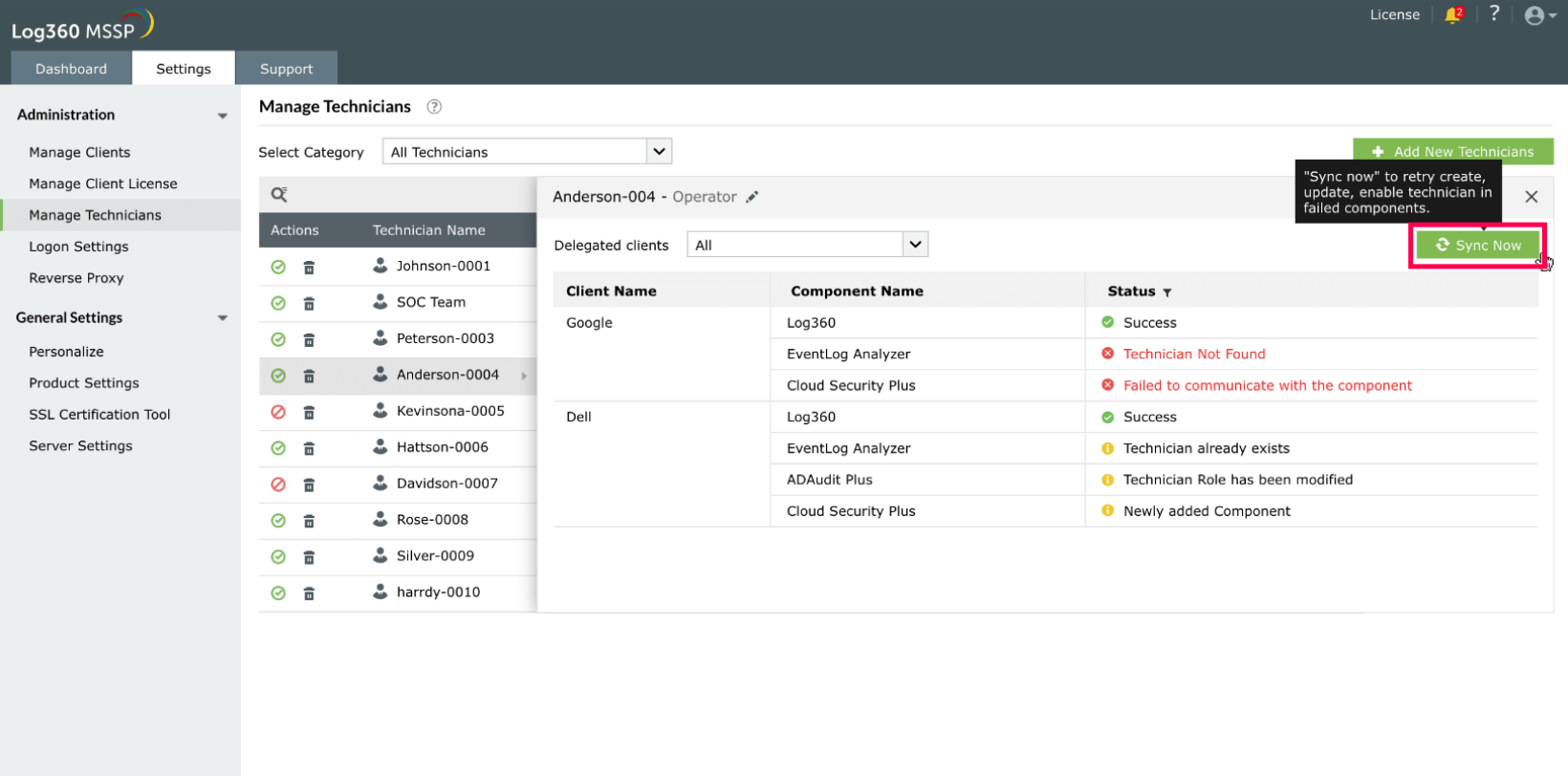Click the technician list search icon
The height and width of the screenshot is (776, 1568).
[279, 195]
